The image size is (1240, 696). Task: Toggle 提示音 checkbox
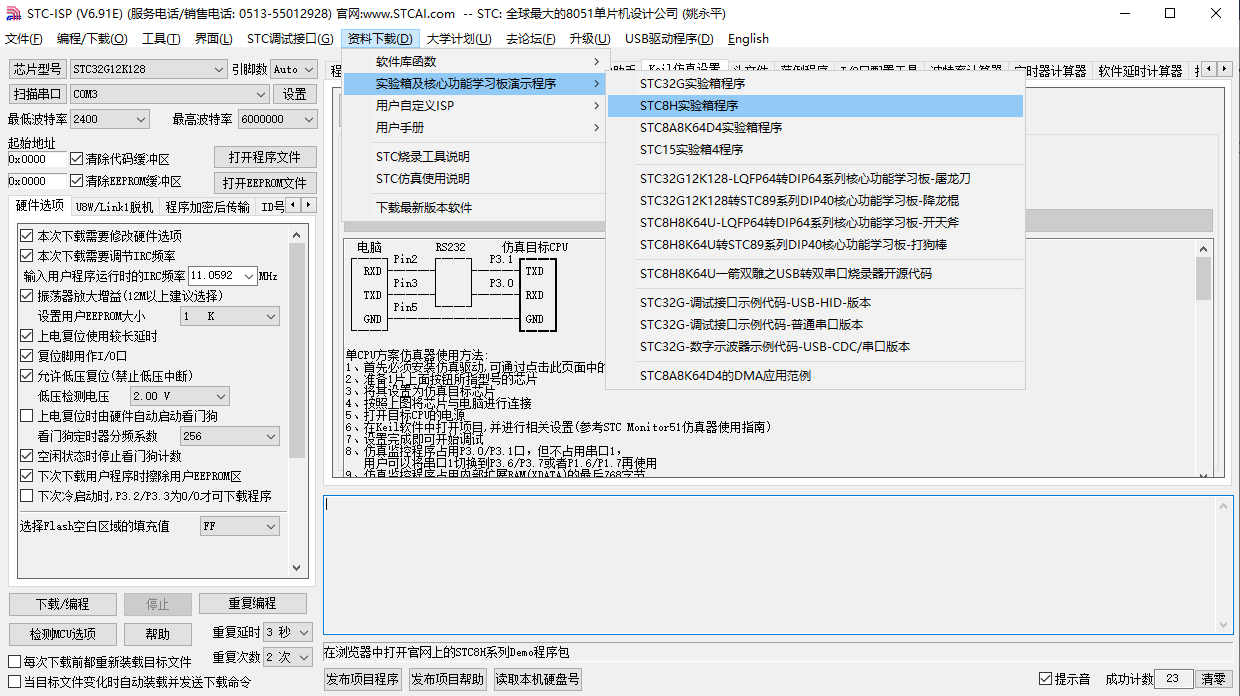point(1046,679)
